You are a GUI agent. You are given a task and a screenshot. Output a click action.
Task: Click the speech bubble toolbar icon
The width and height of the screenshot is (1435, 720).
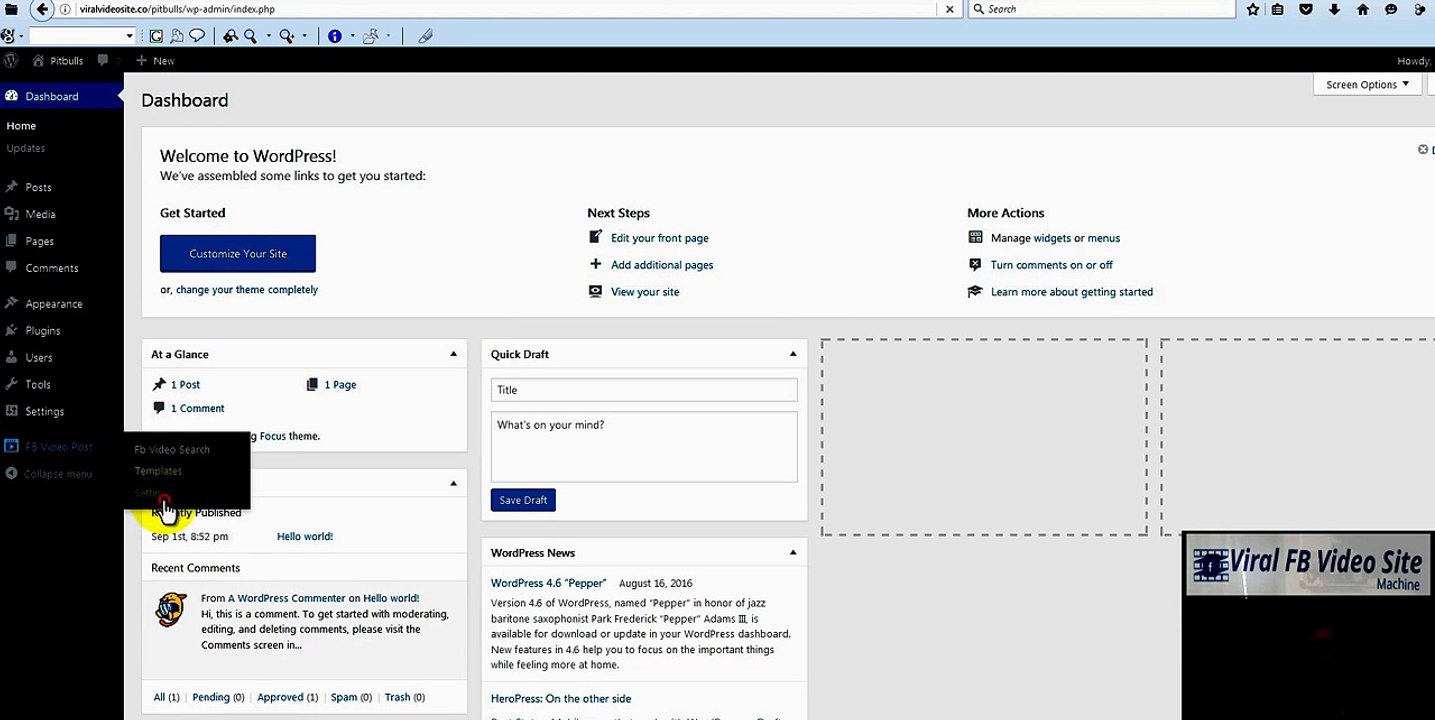(197, 36)
